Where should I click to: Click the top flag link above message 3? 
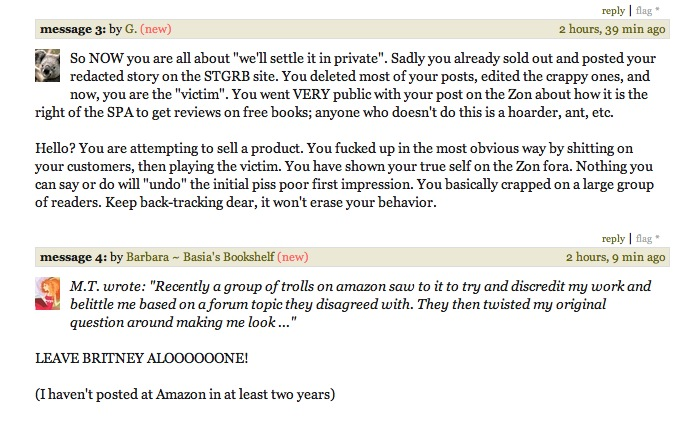644,10
